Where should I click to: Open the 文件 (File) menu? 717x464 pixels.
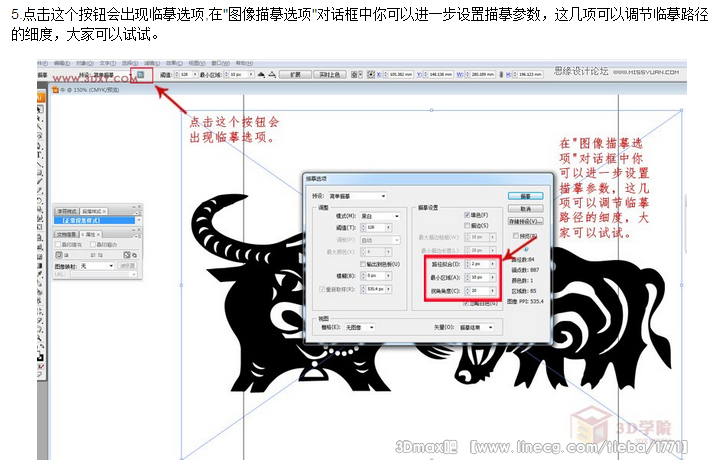42,63
